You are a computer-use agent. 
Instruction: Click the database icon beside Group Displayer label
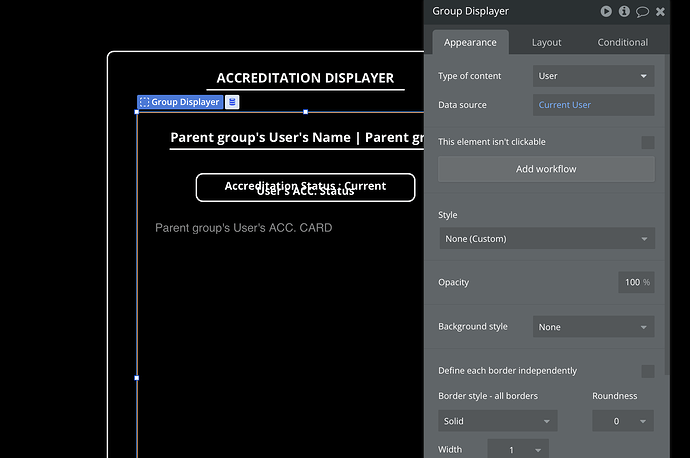click(x=232, y=102)
